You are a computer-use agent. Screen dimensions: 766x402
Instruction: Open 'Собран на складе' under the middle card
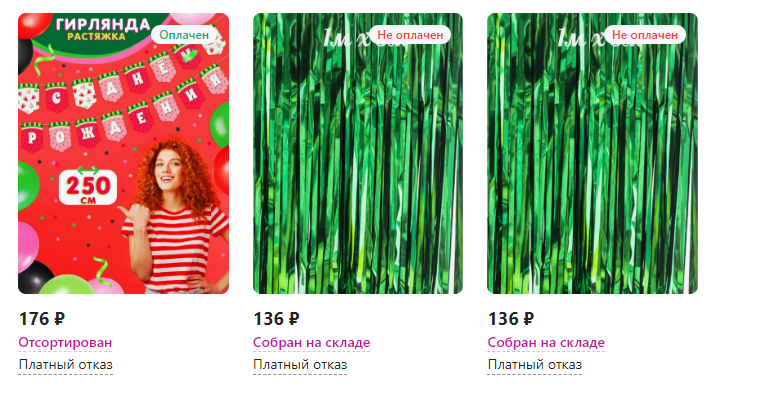point(311,342)
